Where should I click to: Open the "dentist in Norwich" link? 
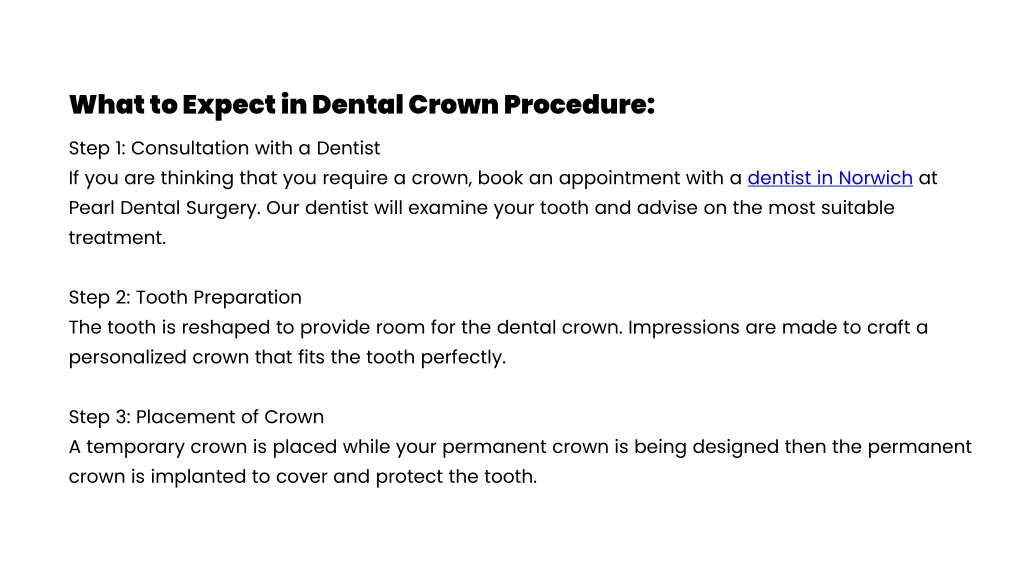(x=830, y=178)
